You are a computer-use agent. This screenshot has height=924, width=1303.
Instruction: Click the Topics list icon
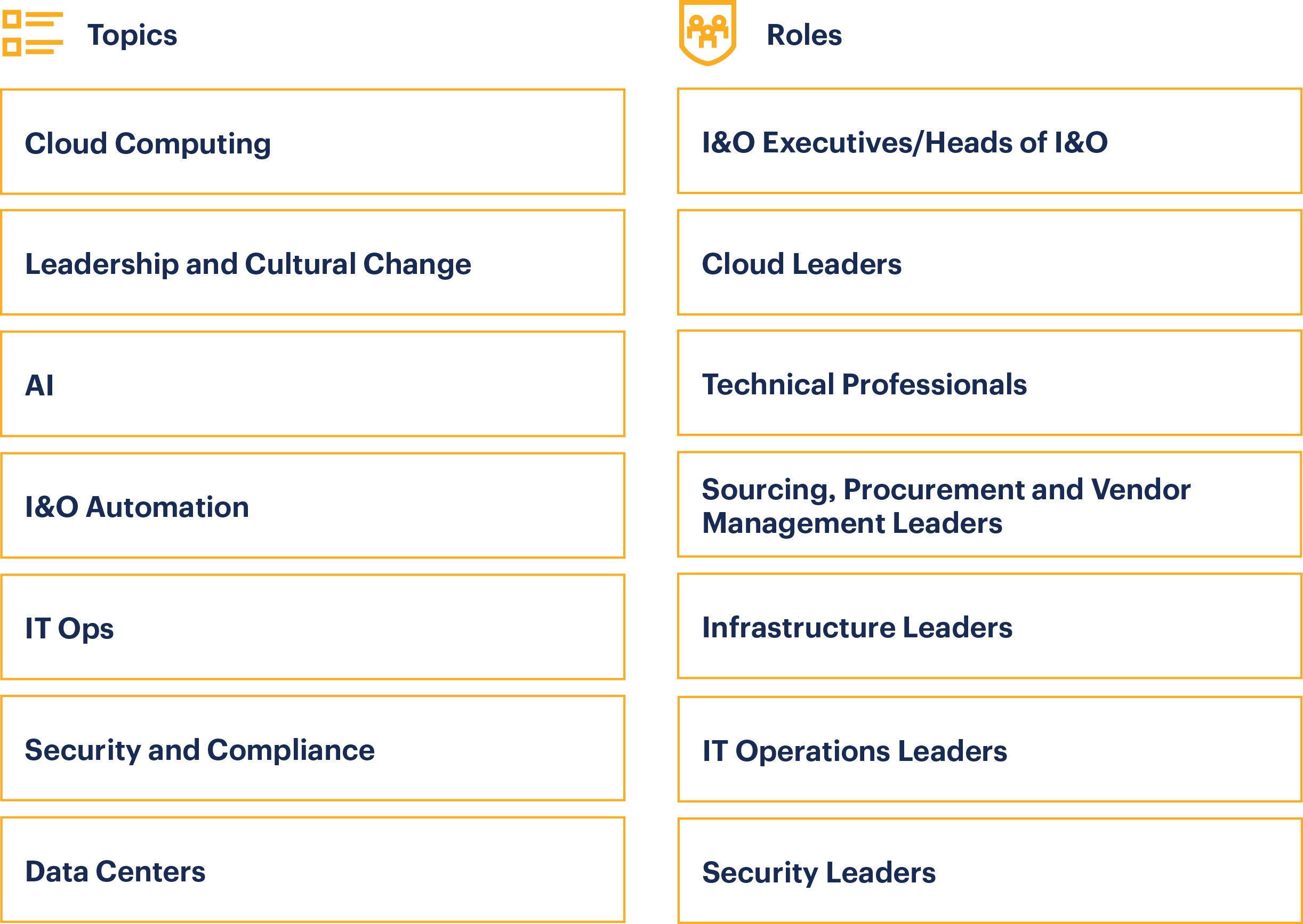tap(33, 34)
